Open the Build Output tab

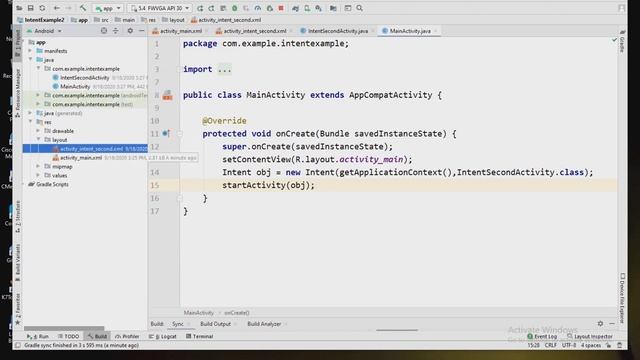pos(216,324)
